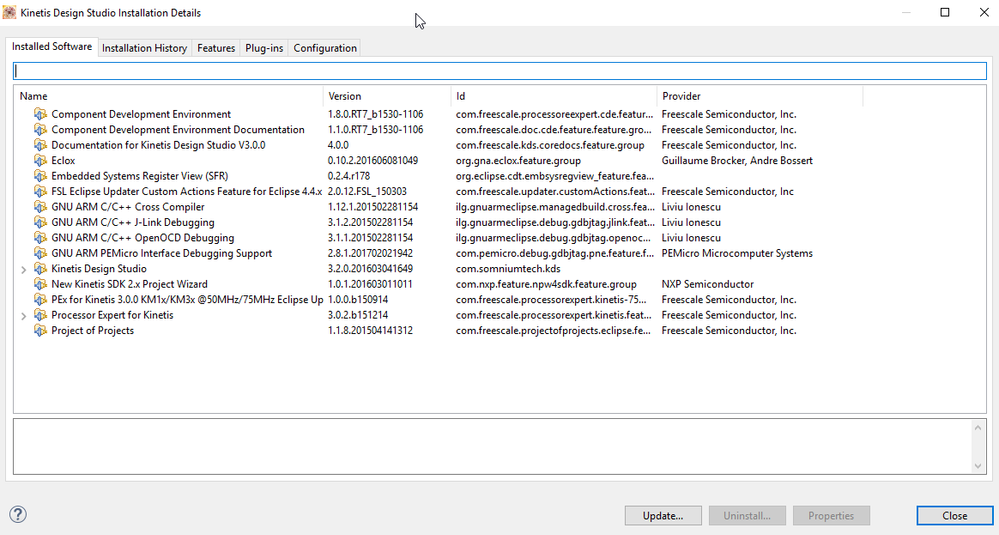This screenshot has height=535, width=999.
Task: Switch to the Plug-ins tab
Action: [x=264, y=48]
